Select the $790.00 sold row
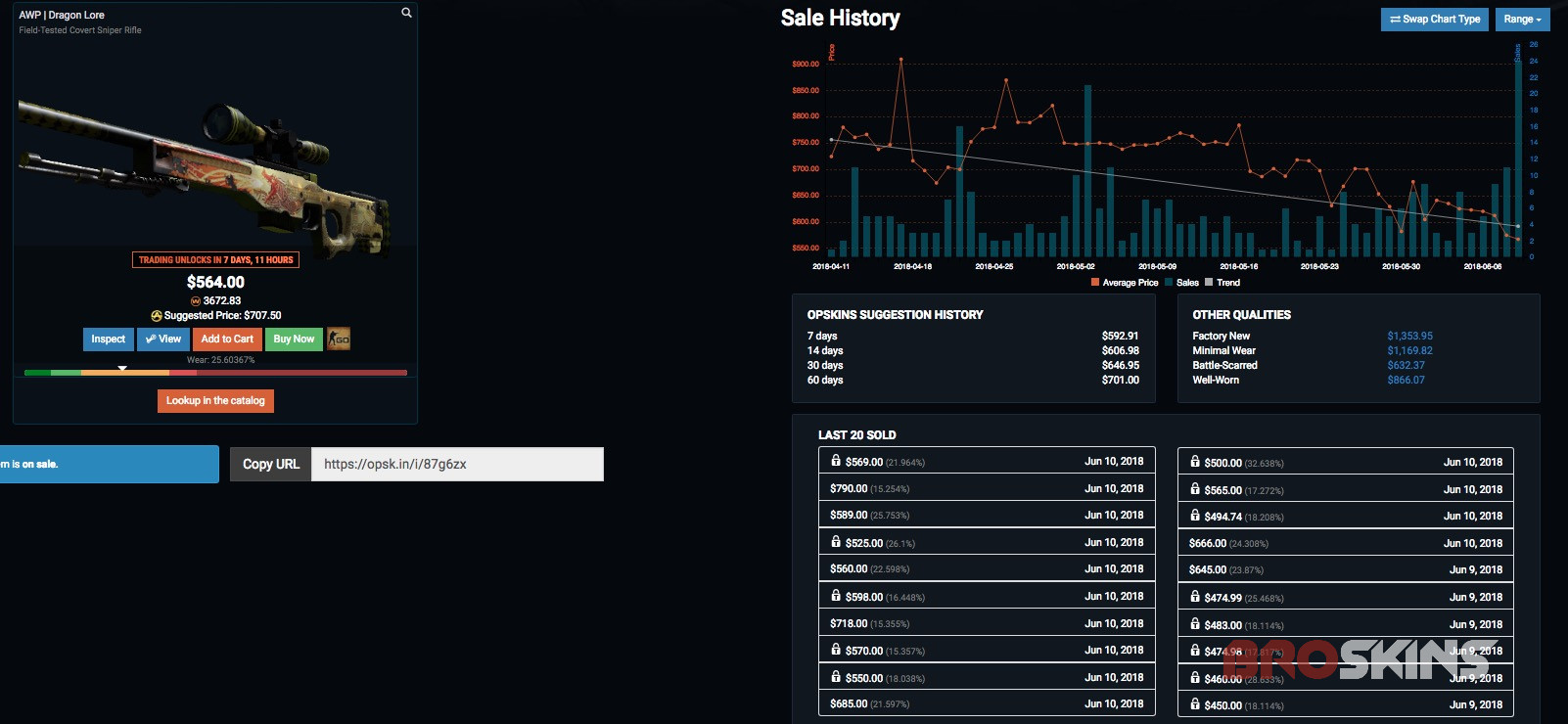This screenshot has width=1568, height=724. 987,488
